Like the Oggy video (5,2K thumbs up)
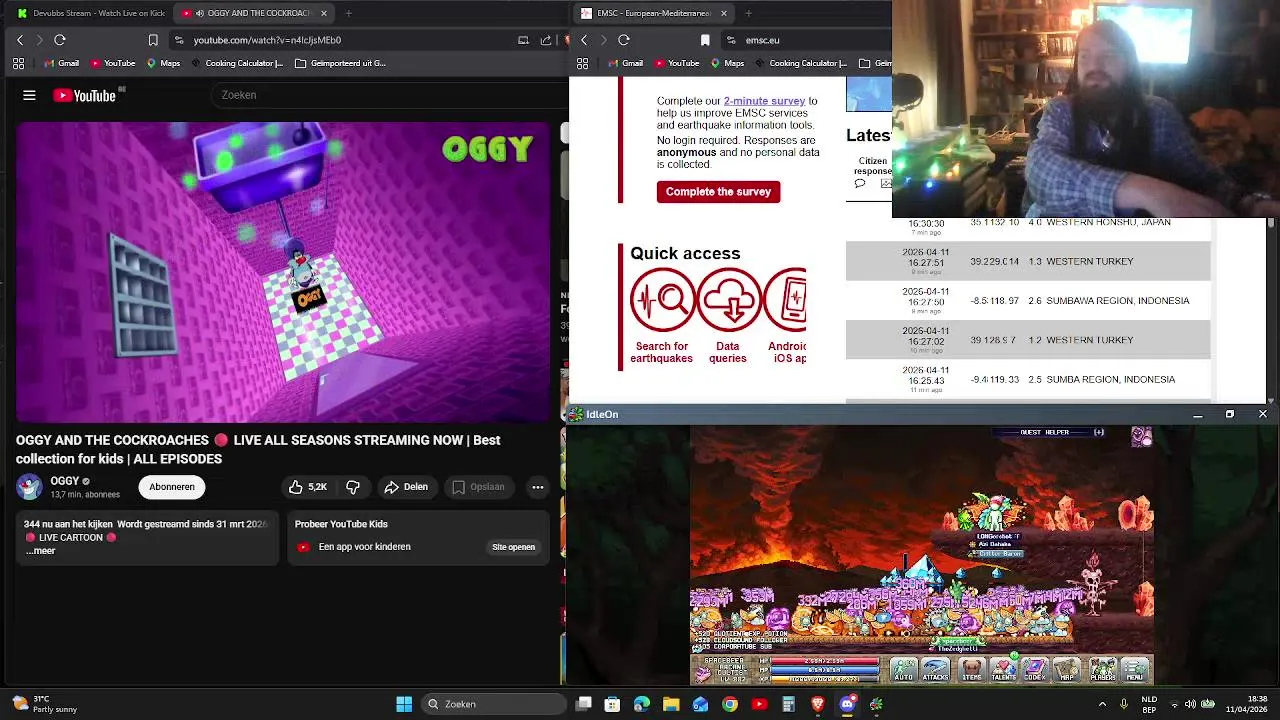Viewport: 1280px width, 720px height. (308, 487)
